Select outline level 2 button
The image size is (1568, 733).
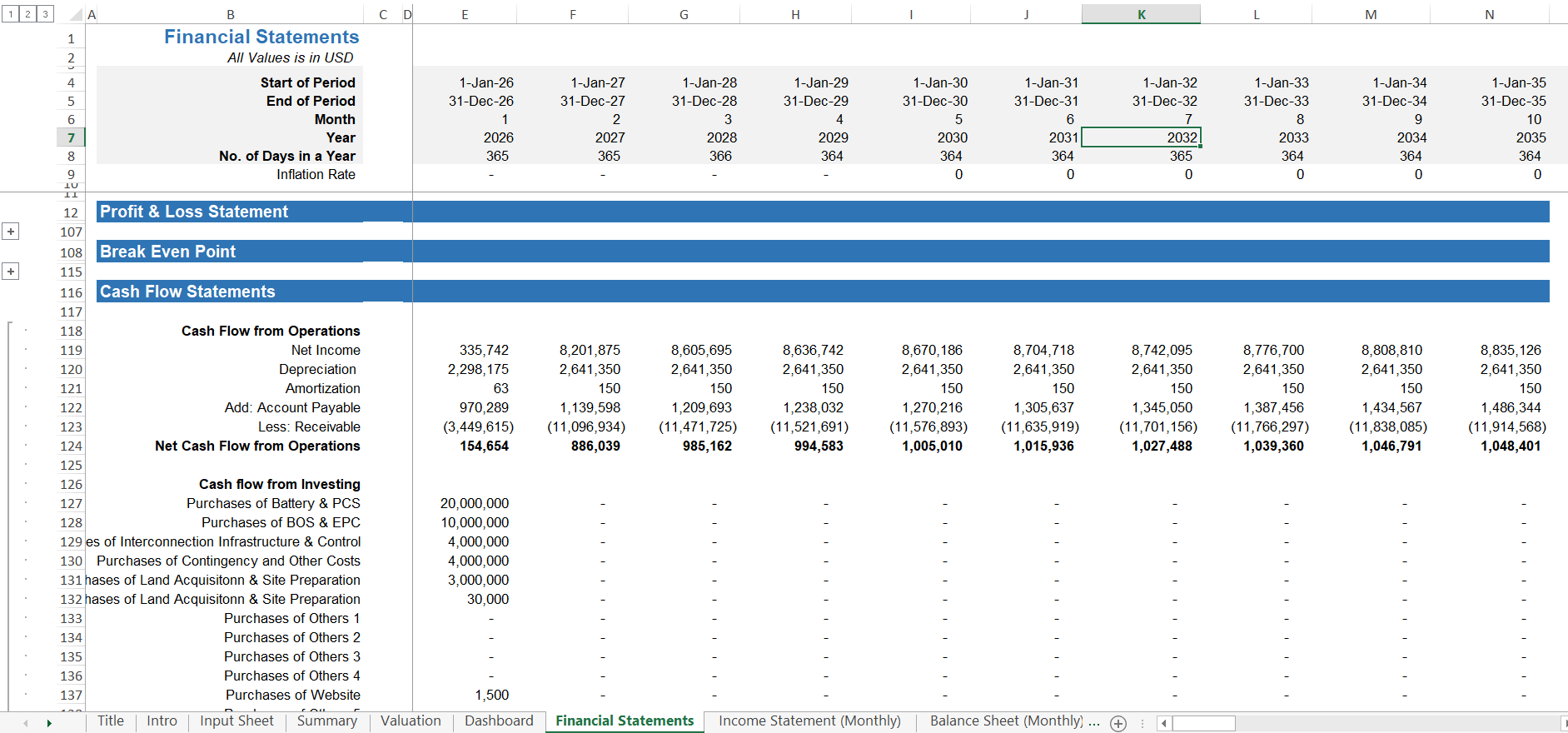coord(27,14)
